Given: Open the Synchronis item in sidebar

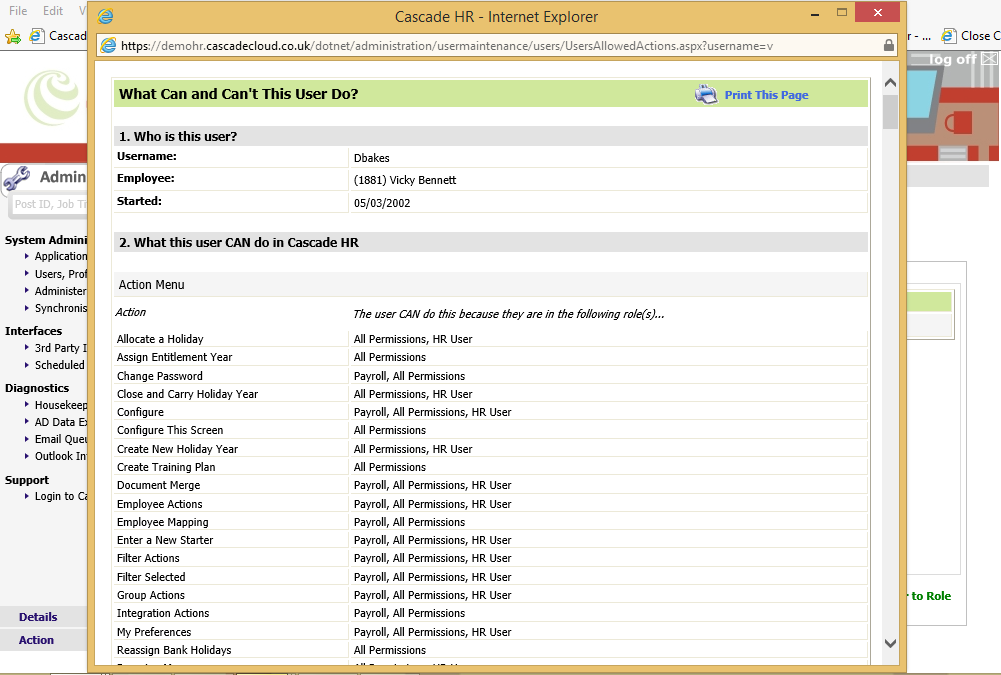Looking at the screenshot, I should [61, 308].
